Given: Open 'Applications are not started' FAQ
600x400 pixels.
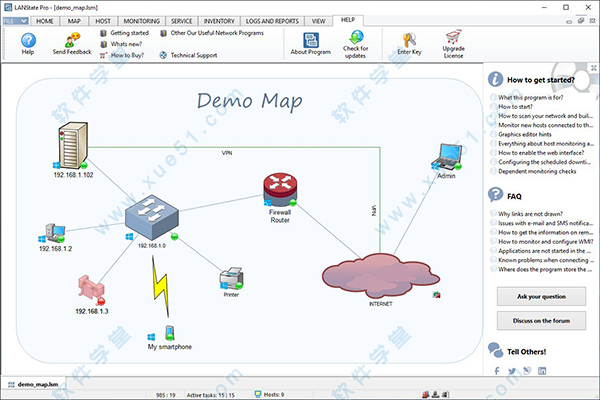Looking at the screenshot, I should 545,251.
